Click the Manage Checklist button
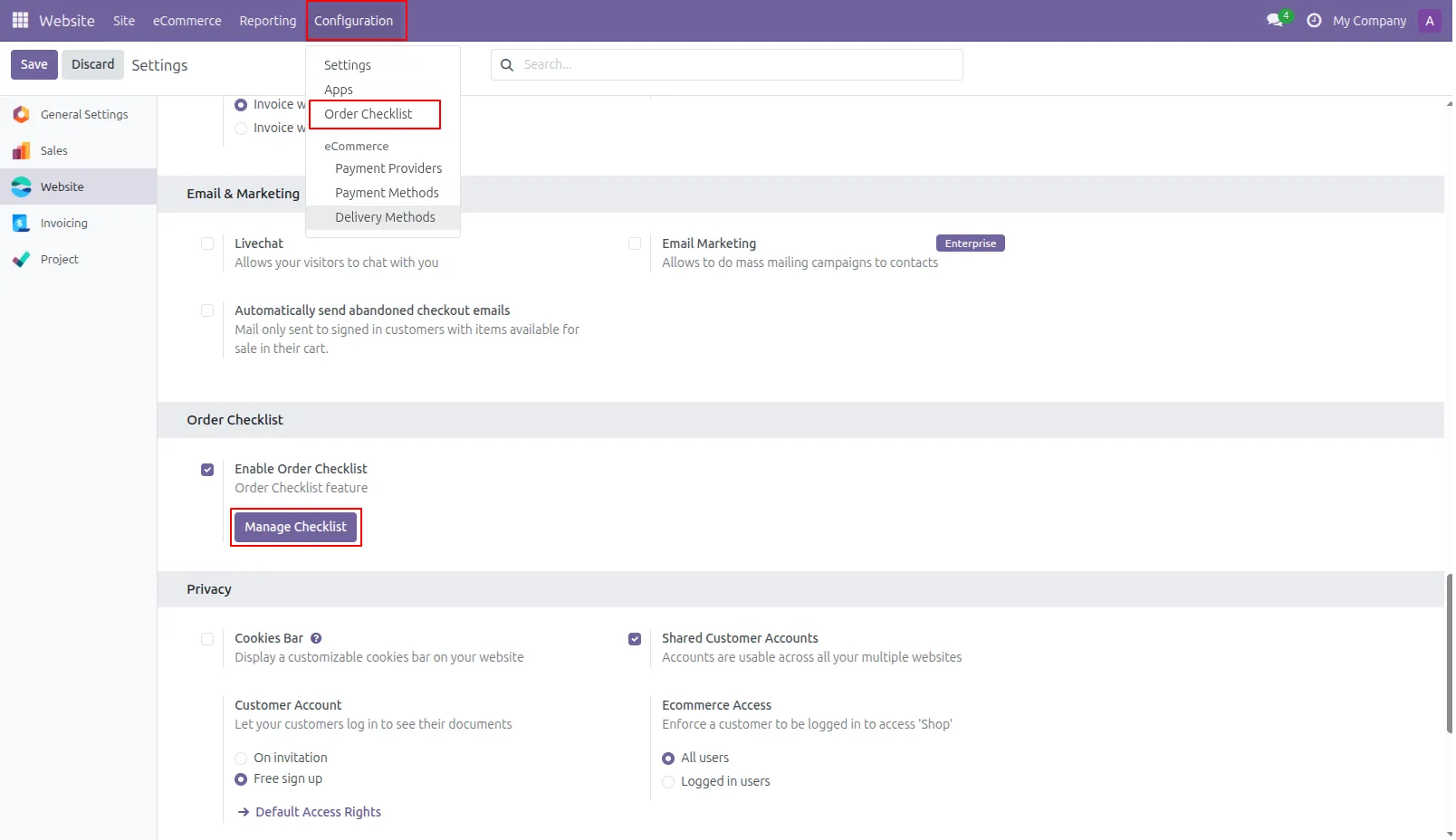This screenshot has width=1456, height=840. [x=295, y=527]
